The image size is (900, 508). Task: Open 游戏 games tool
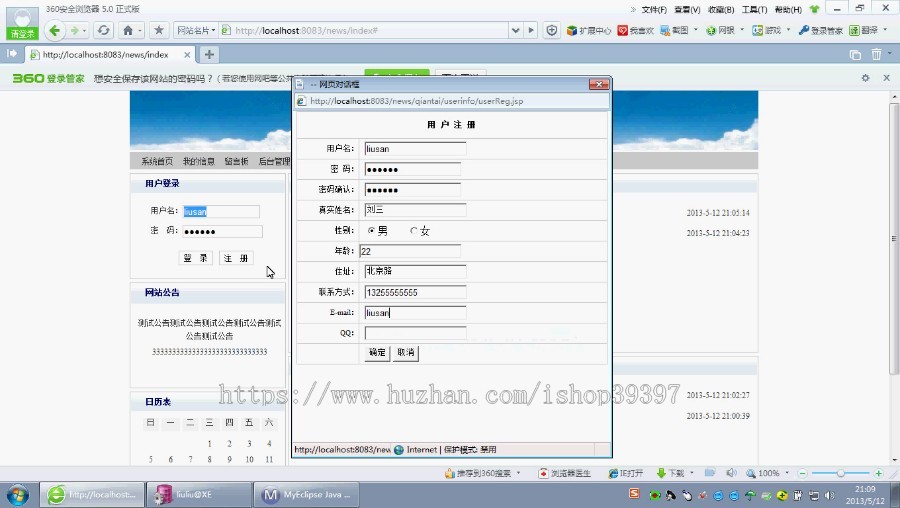(x=767, y=30)
